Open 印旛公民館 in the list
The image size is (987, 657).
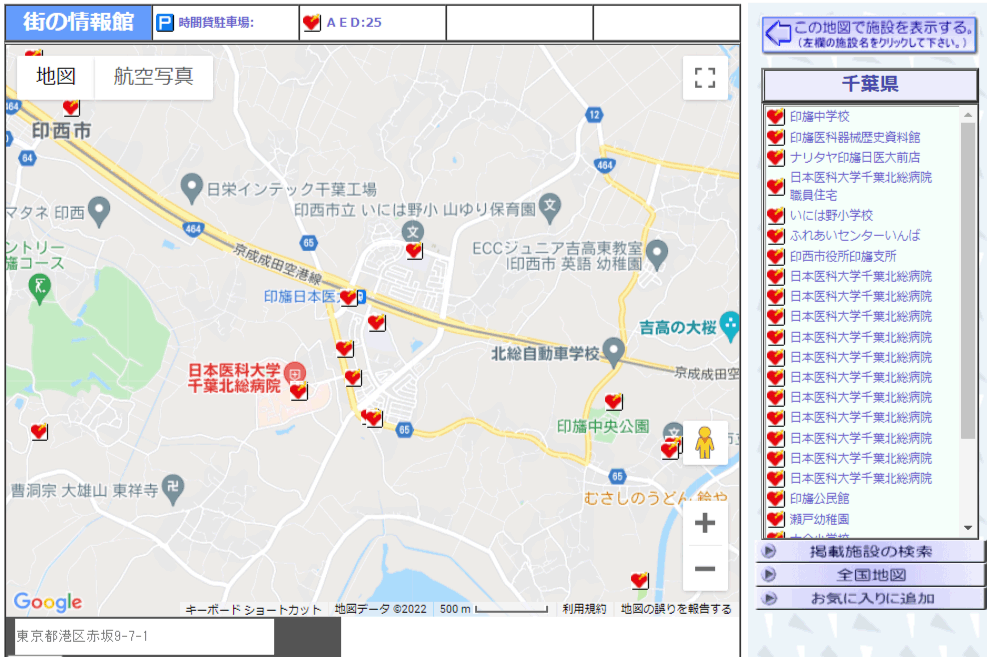(820, 498)
